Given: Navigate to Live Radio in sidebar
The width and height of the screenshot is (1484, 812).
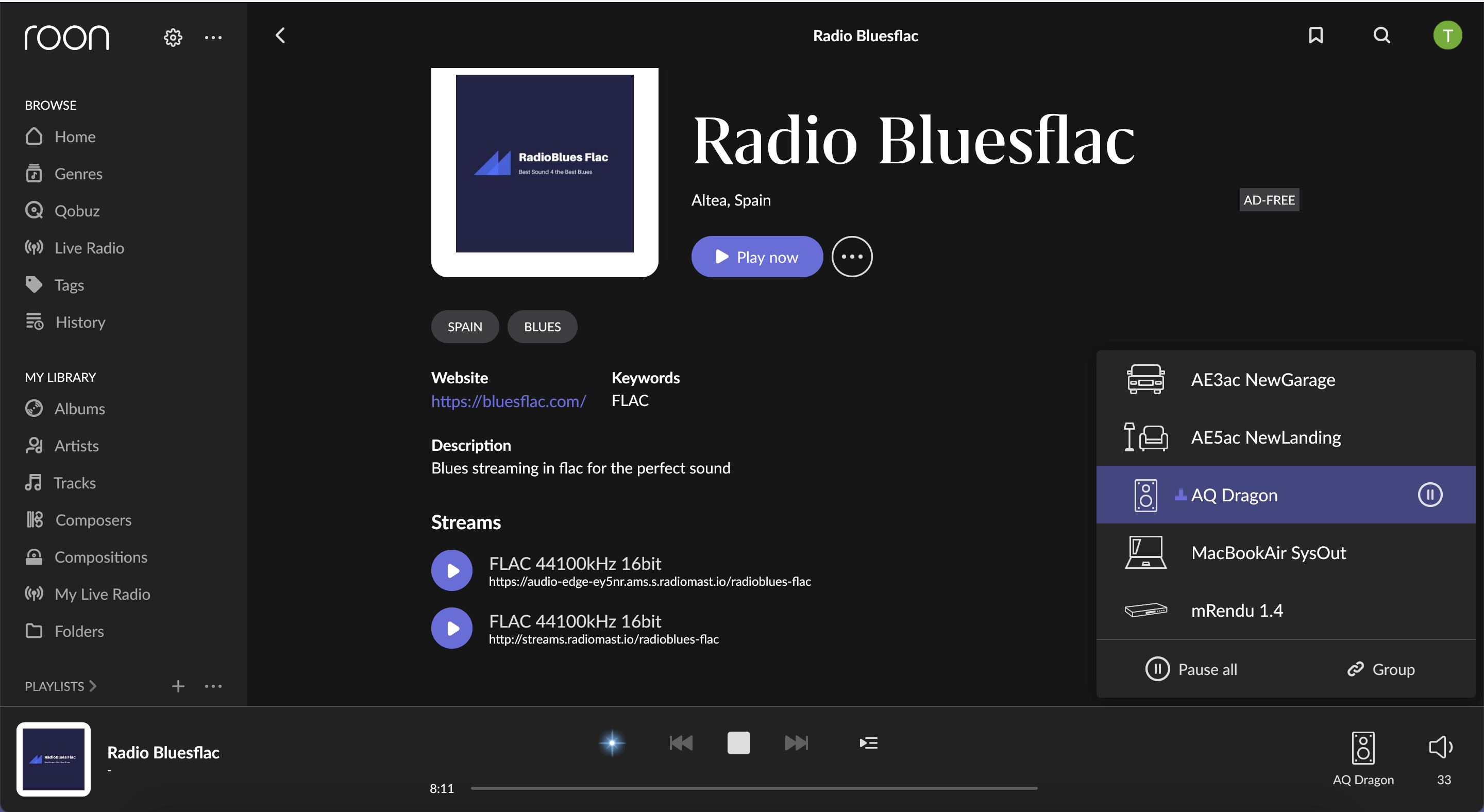Looking at the screenshot, I should click(x=89, y=248).
